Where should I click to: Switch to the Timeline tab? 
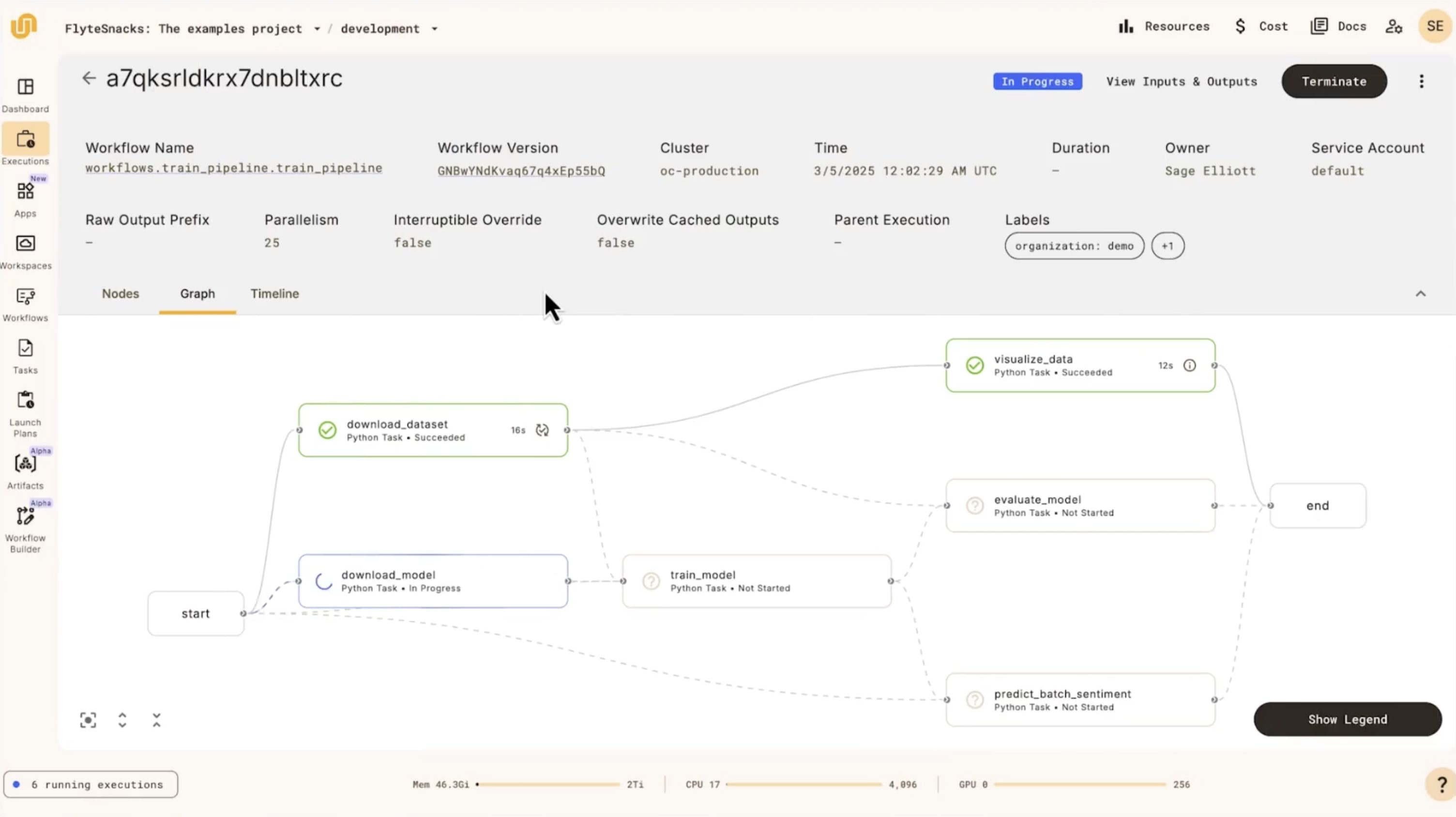[x=275, y=294]
